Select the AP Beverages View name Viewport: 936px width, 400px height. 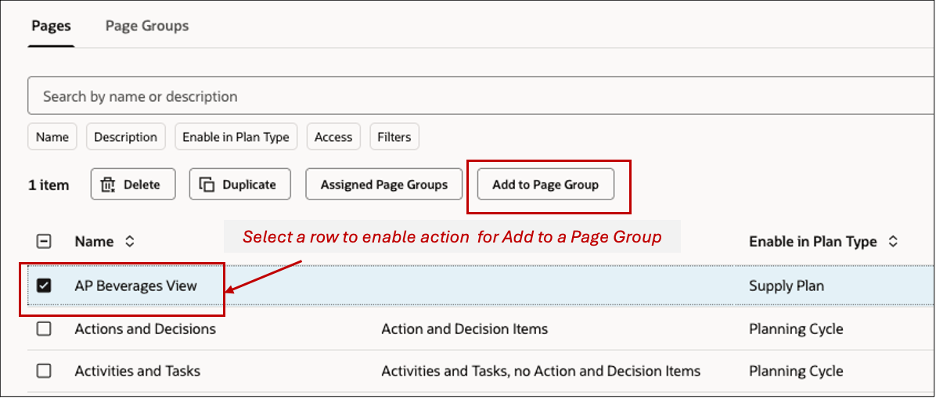136,286
